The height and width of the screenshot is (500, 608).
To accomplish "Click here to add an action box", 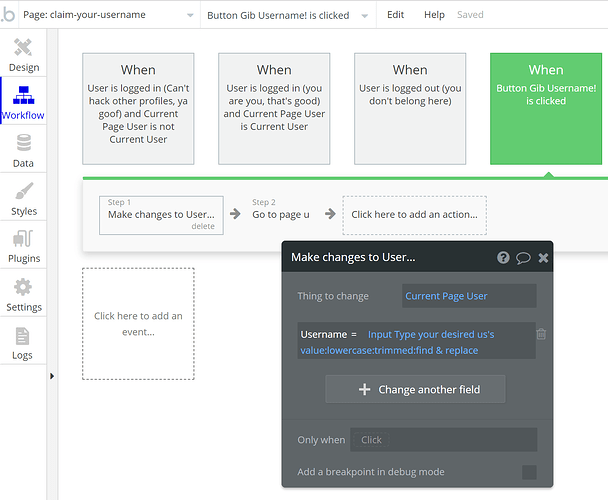I will (x=414, y=214).
